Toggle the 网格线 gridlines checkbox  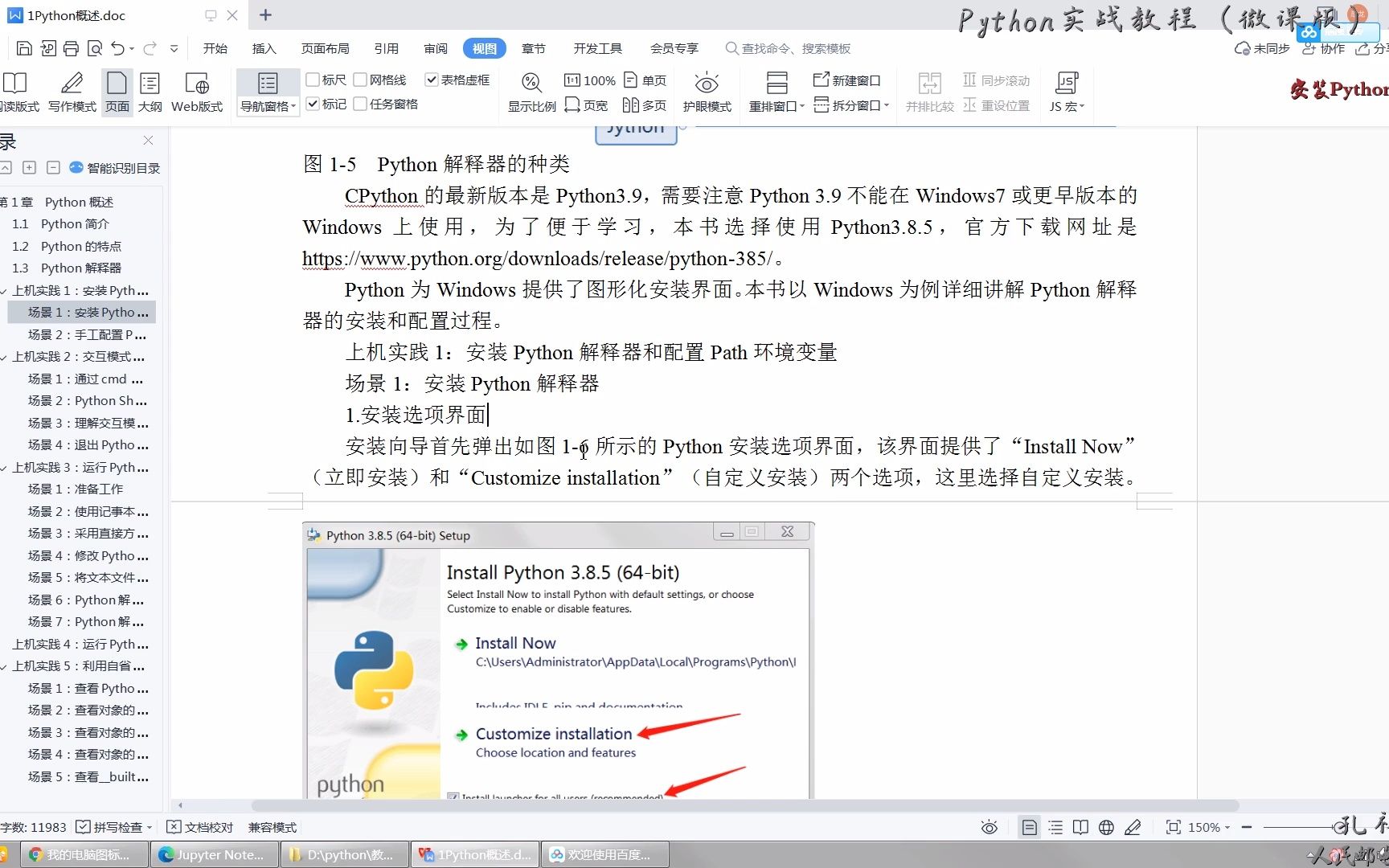[x=362, y=79]
